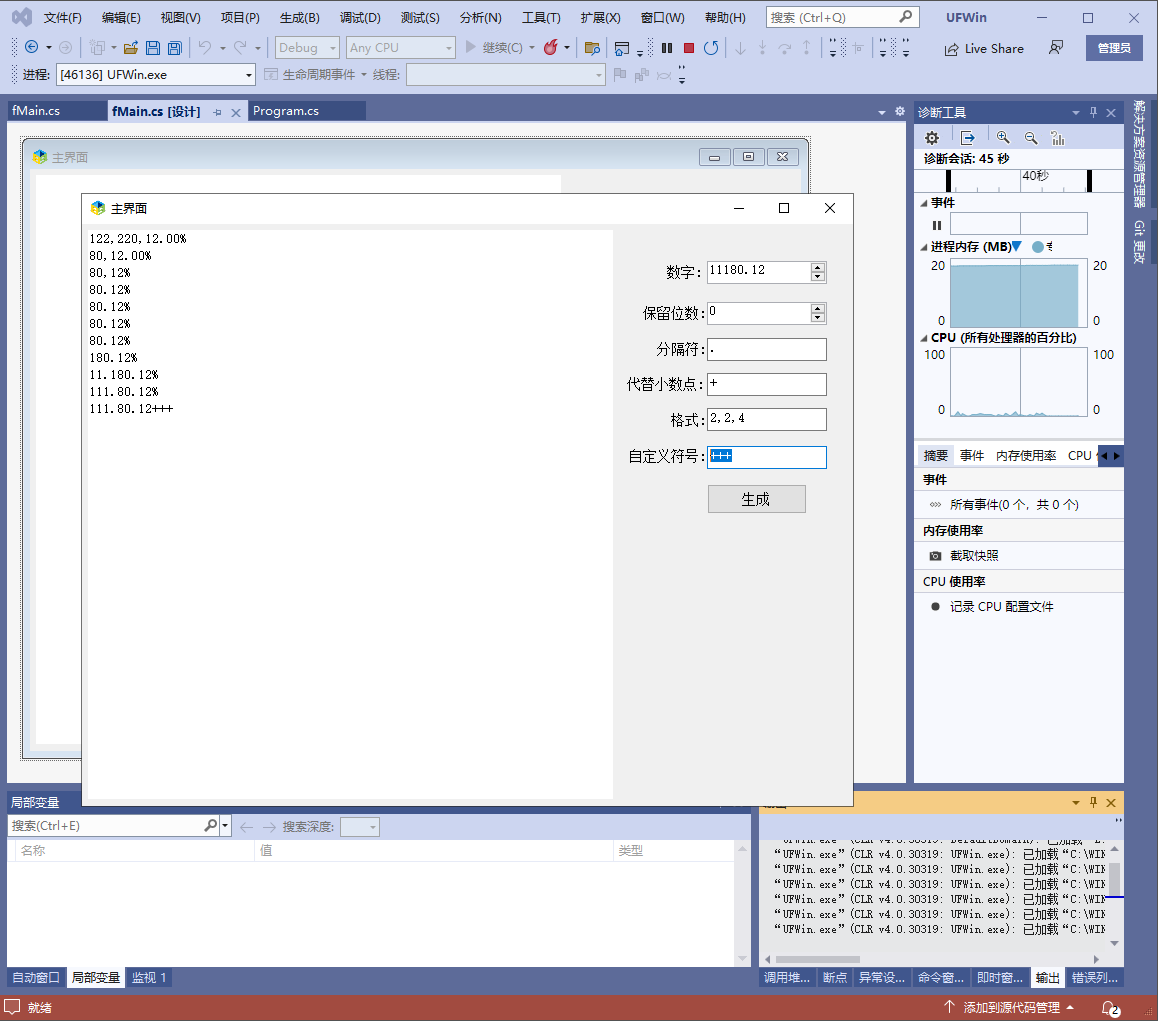Click the Undo arrow icon
1158x1021 pixels.
pos(205,48)
